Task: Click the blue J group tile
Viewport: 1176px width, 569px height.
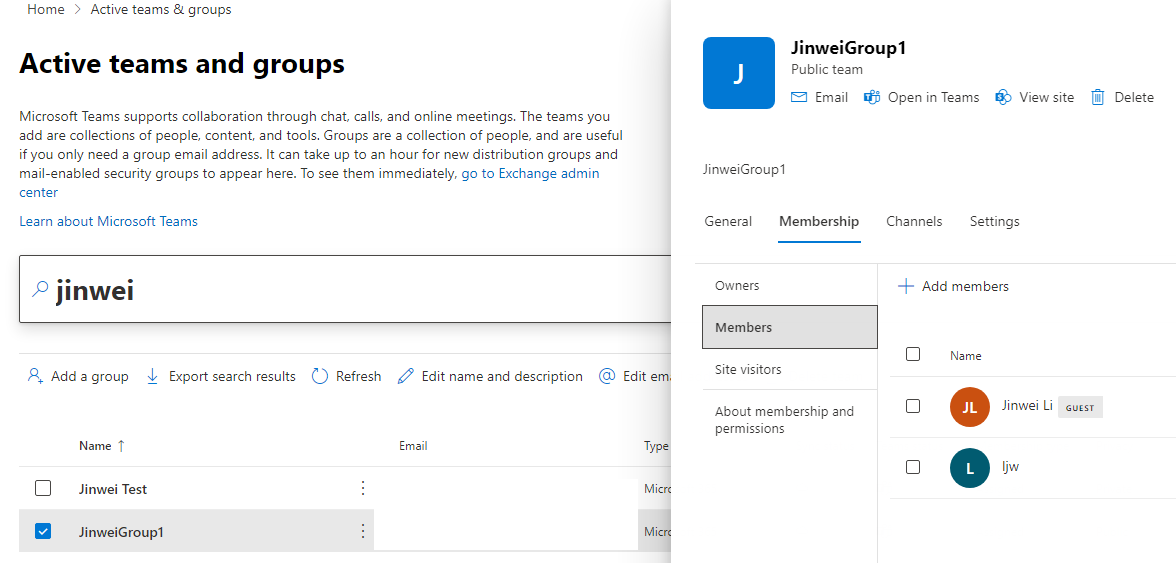Action: 739,73
